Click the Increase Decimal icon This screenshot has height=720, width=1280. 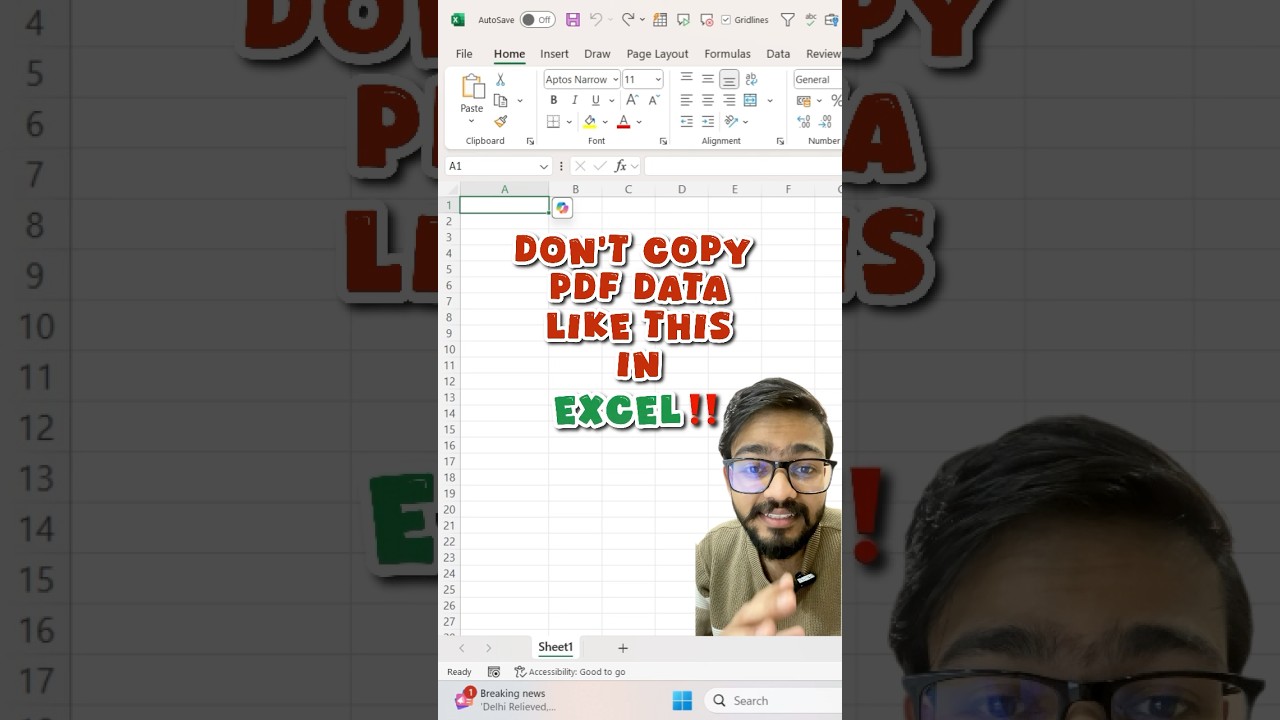pyautogui.click(x=804, y=122)
